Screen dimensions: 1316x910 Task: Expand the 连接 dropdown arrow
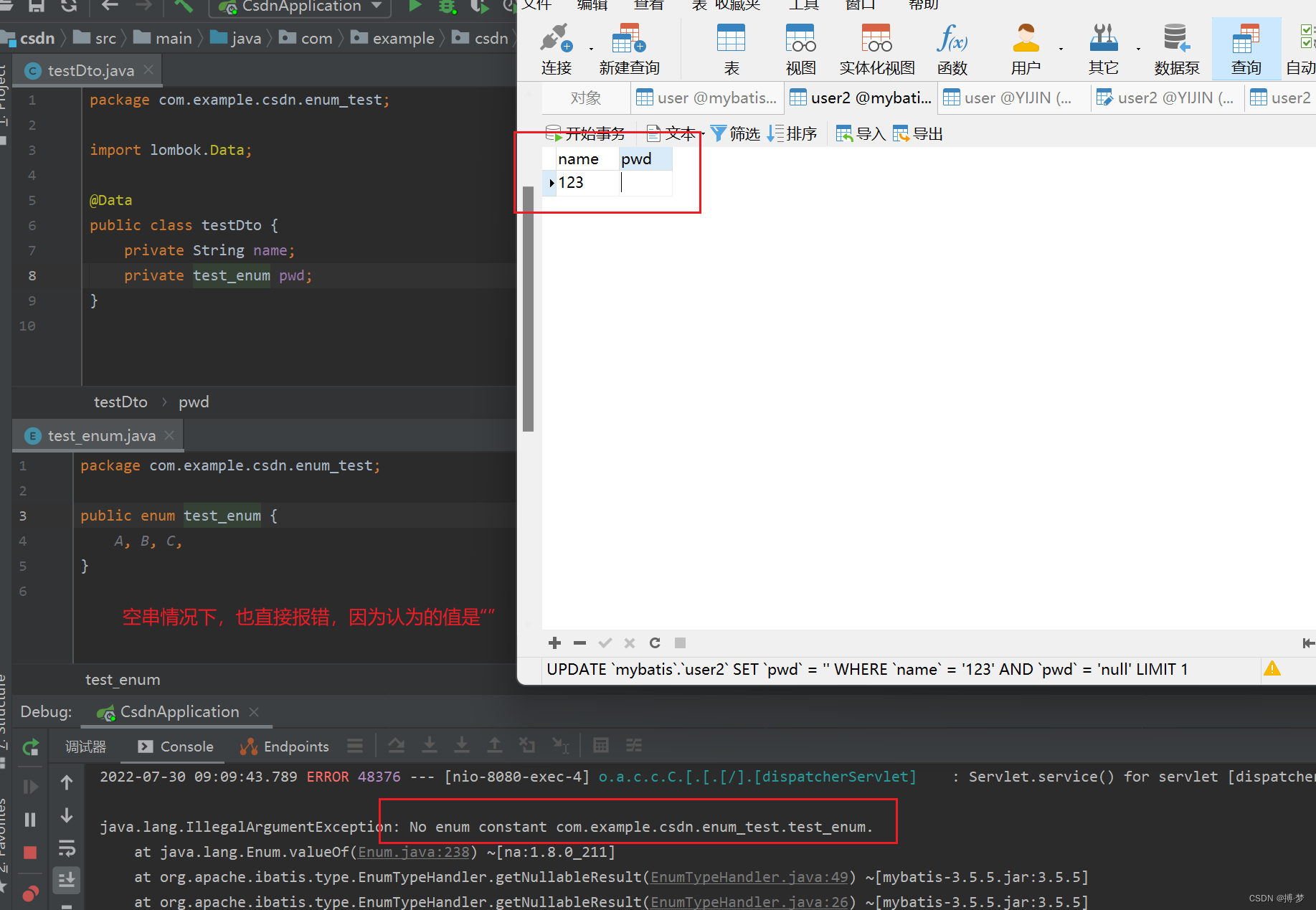[591, 49]
